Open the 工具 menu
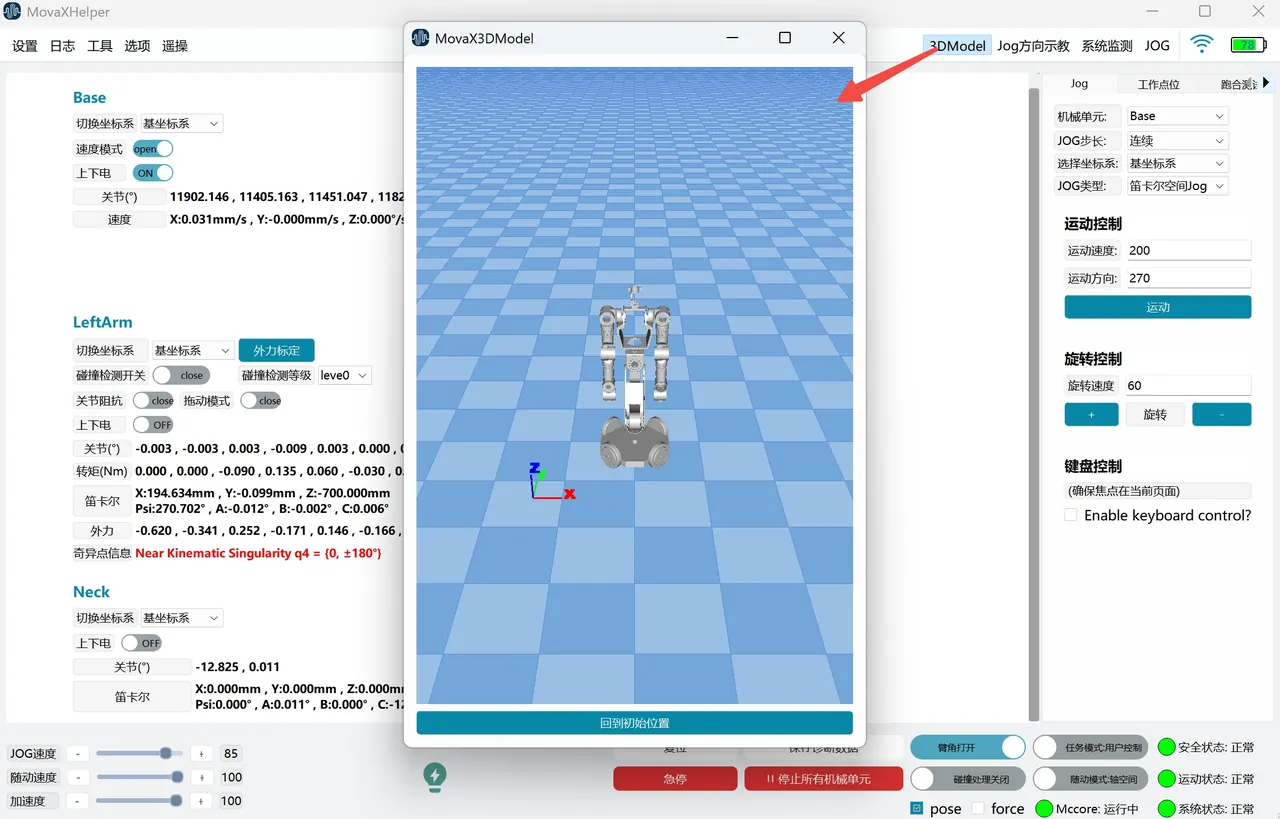 (x=100, y=46)
